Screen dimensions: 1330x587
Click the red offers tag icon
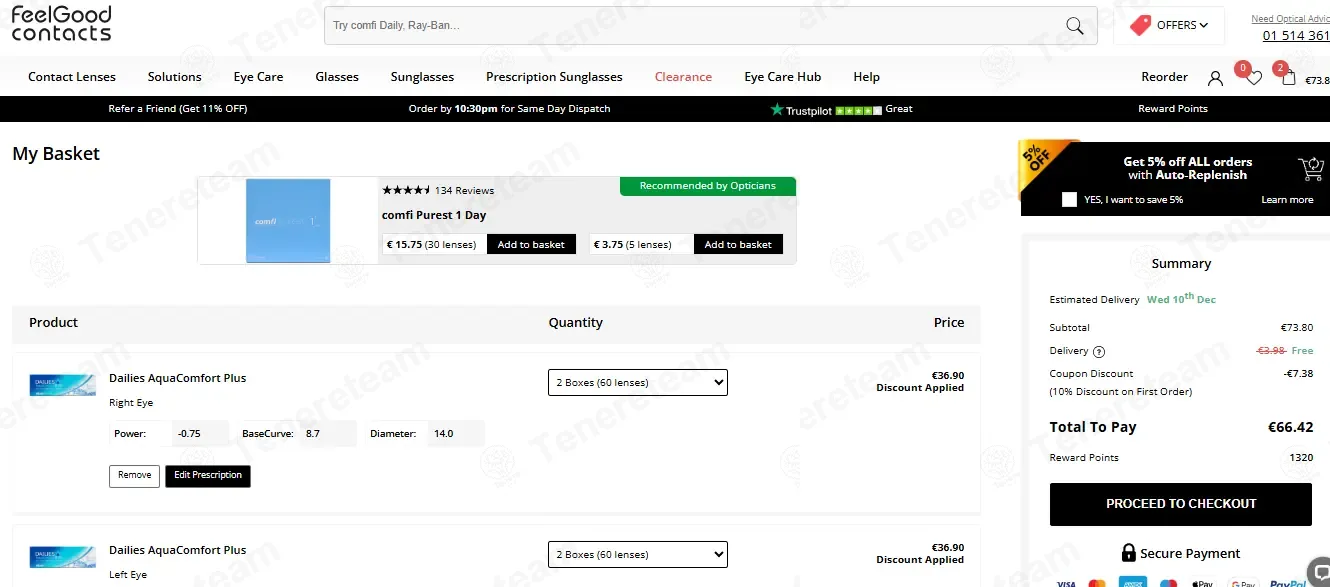coord(1140,25)
